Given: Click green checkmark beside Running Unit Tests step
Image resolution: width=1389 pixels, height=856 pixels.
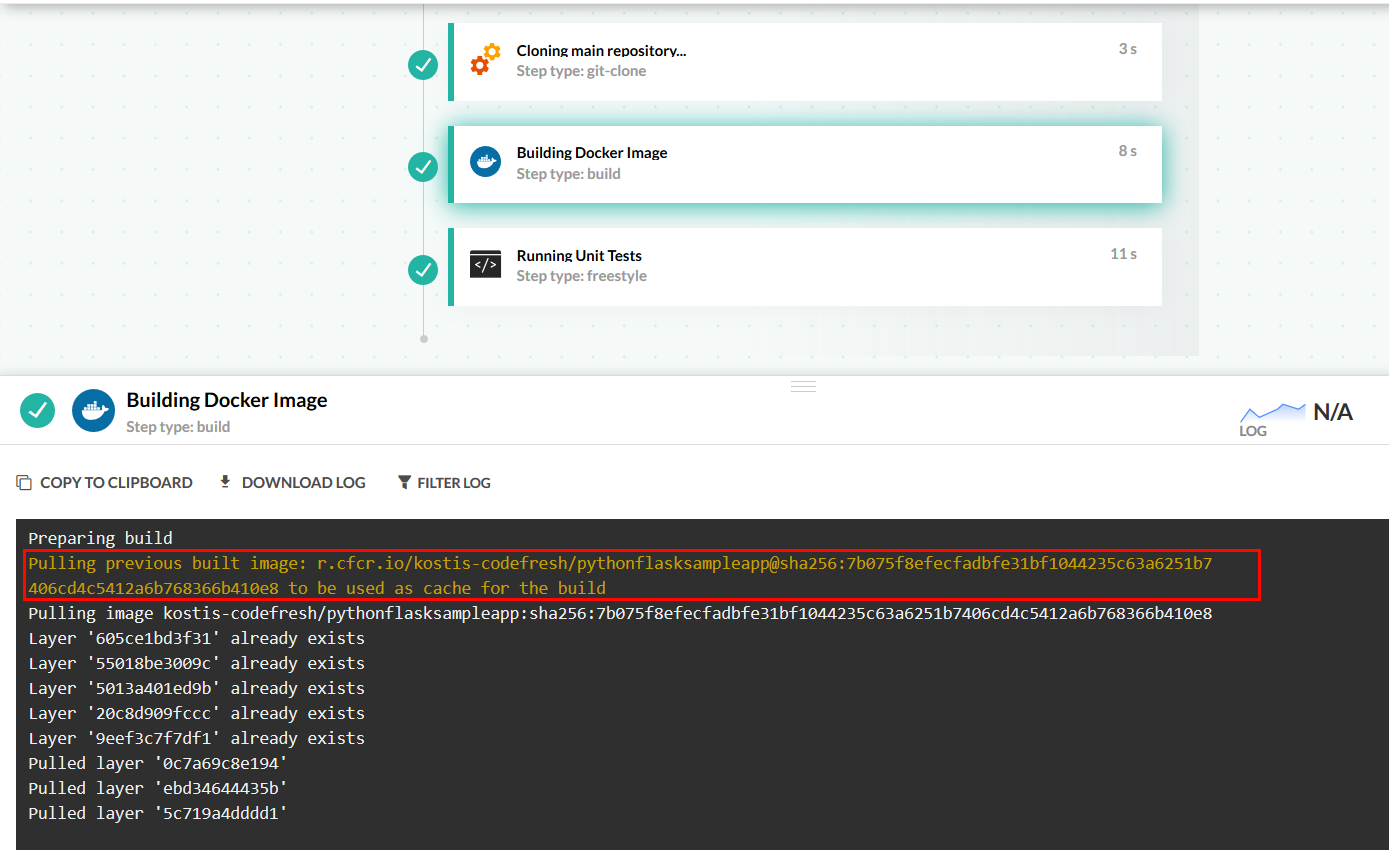Looking at the screenshot, I should point(423,270).
